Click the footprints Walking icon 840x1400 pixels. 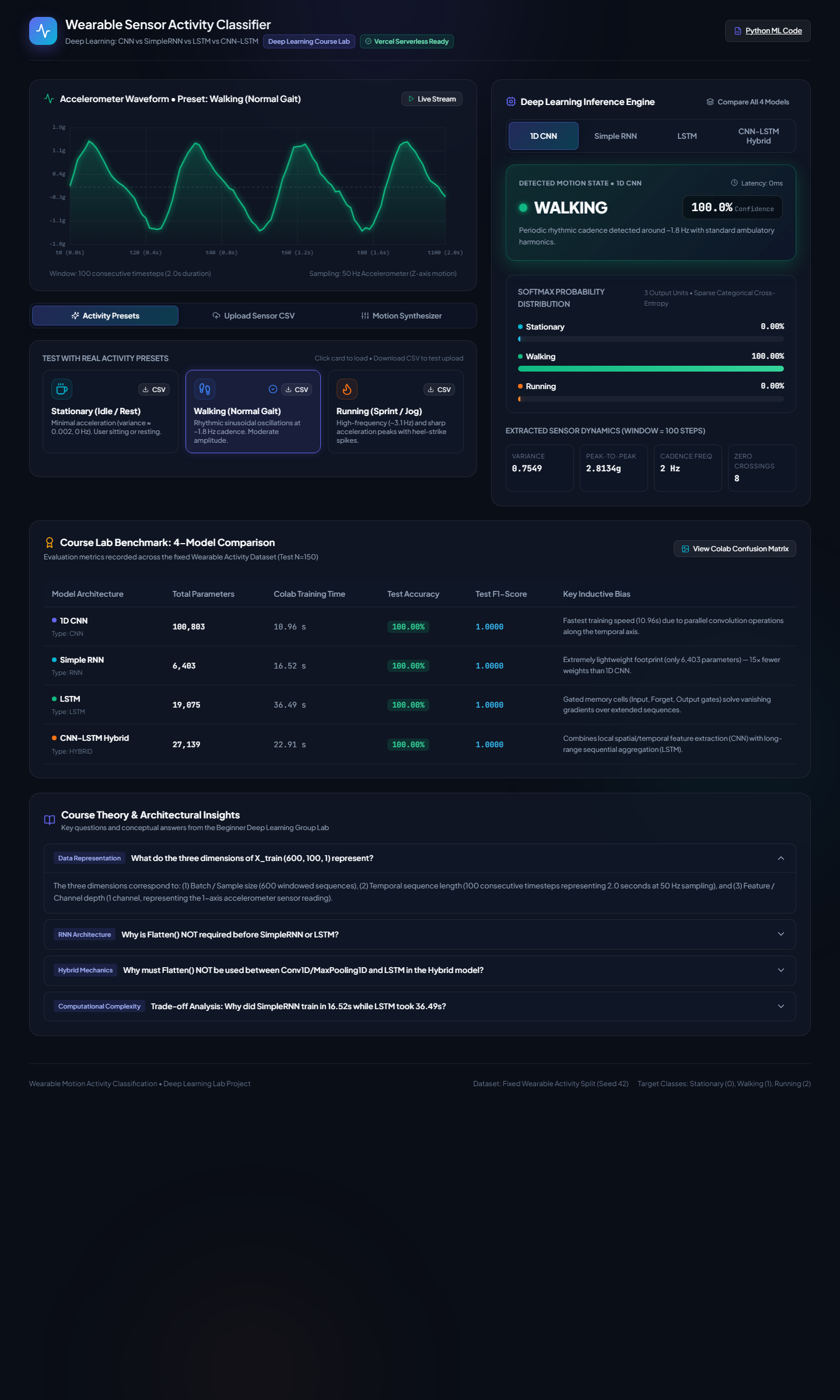point(205,389)
